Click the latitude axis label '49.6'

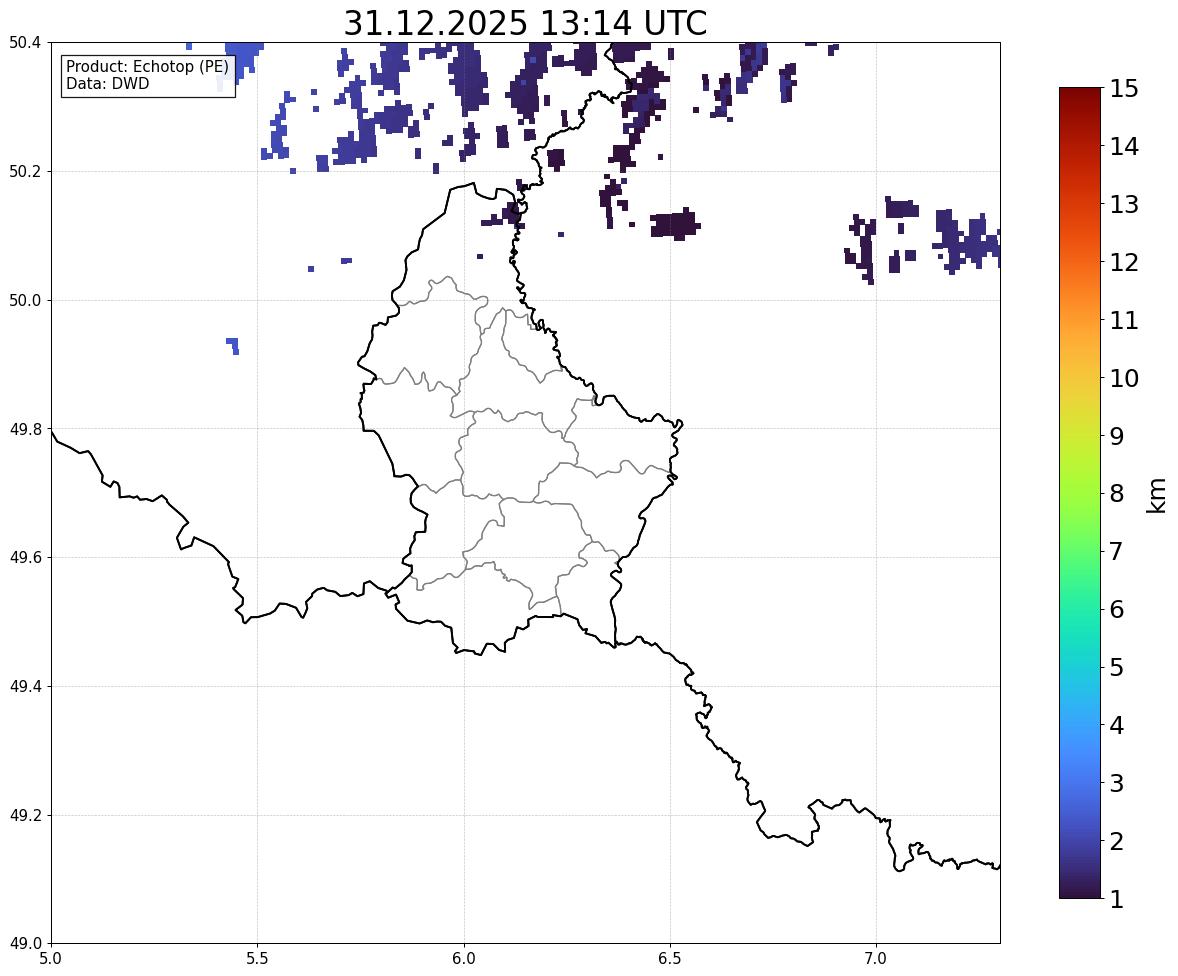(25, 557)
